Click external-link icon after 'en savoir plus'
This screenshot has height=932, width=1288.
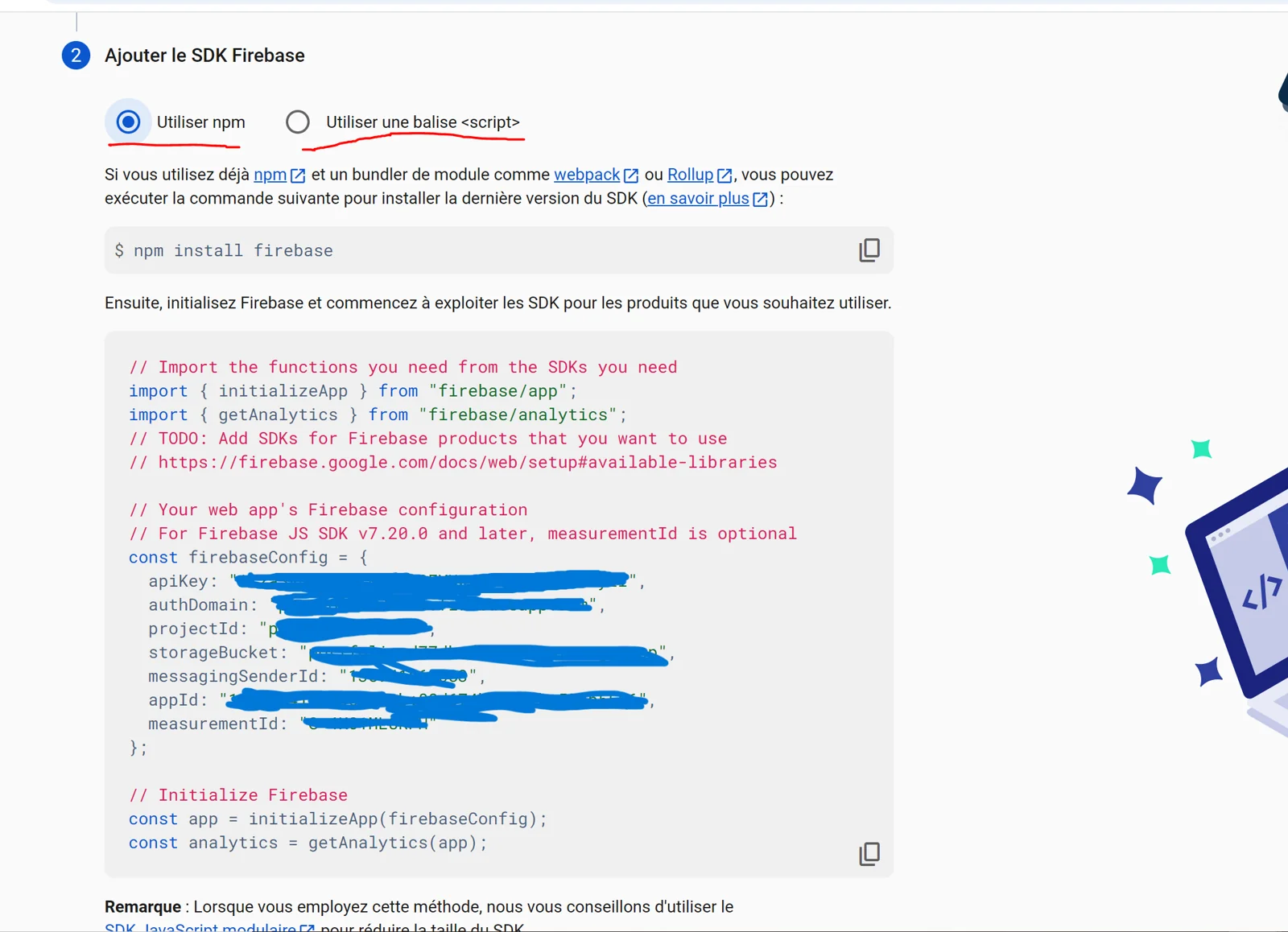[760, 199]
